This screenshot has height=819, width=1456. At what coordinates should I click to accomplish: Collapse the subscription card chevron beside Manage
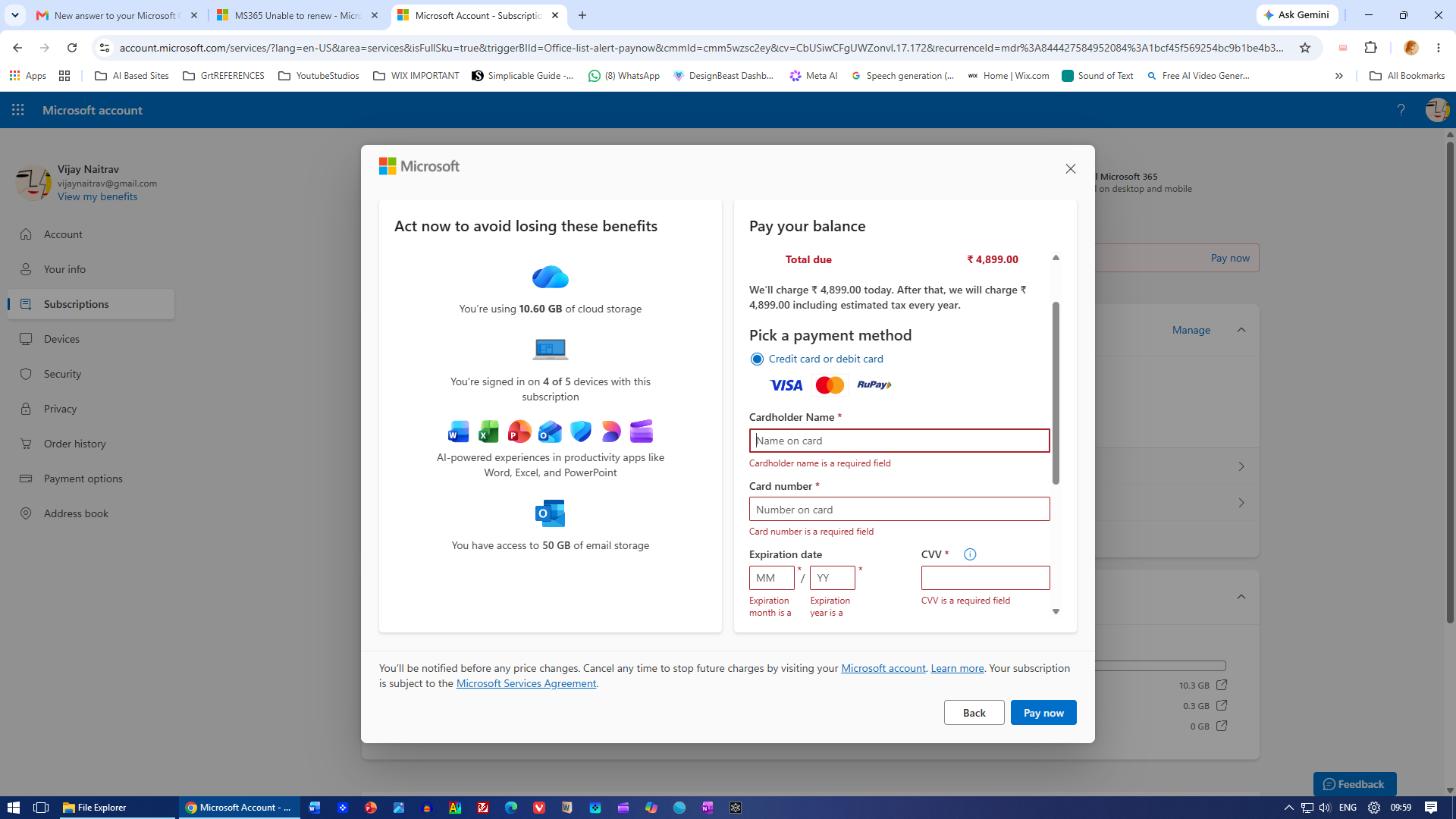point(1241,330)
